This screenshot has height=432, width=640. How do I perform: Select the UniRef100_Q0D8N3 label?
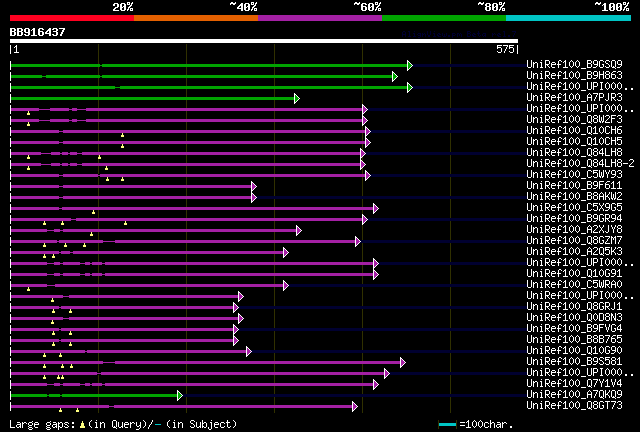574,317
